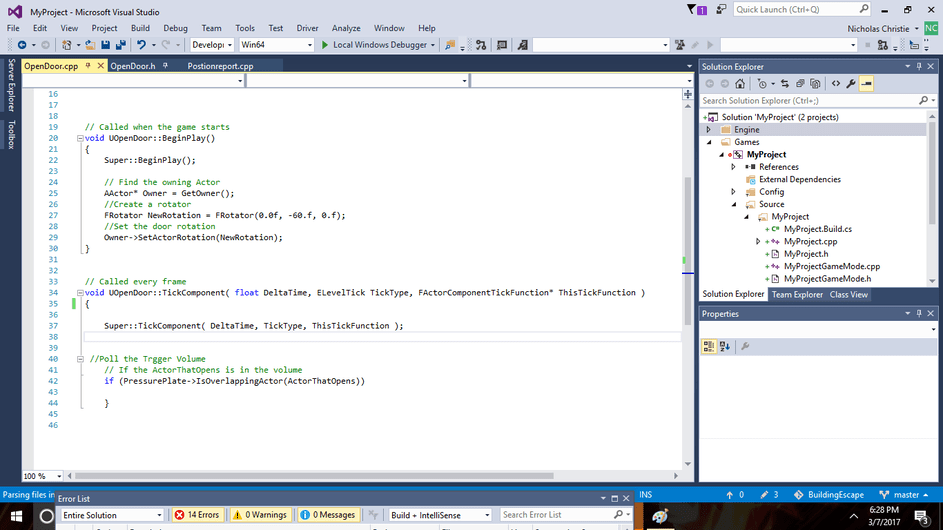
Task: Open the paint app icon on taskbar
Action: point(660,516)
